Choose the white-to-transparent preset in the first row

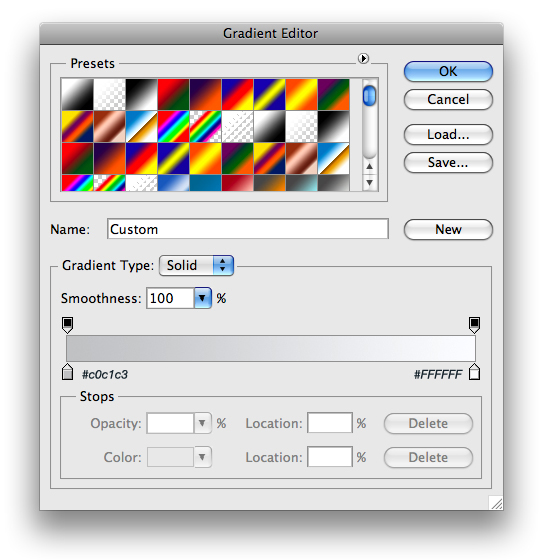coord(109,94)
